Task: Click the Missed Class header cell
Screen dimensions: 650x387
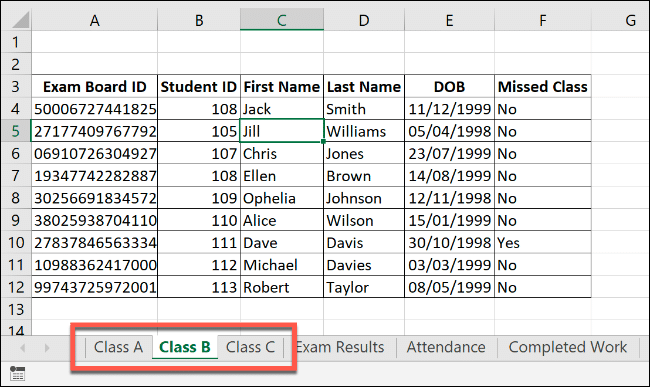Action: click(x=543, y=86)
